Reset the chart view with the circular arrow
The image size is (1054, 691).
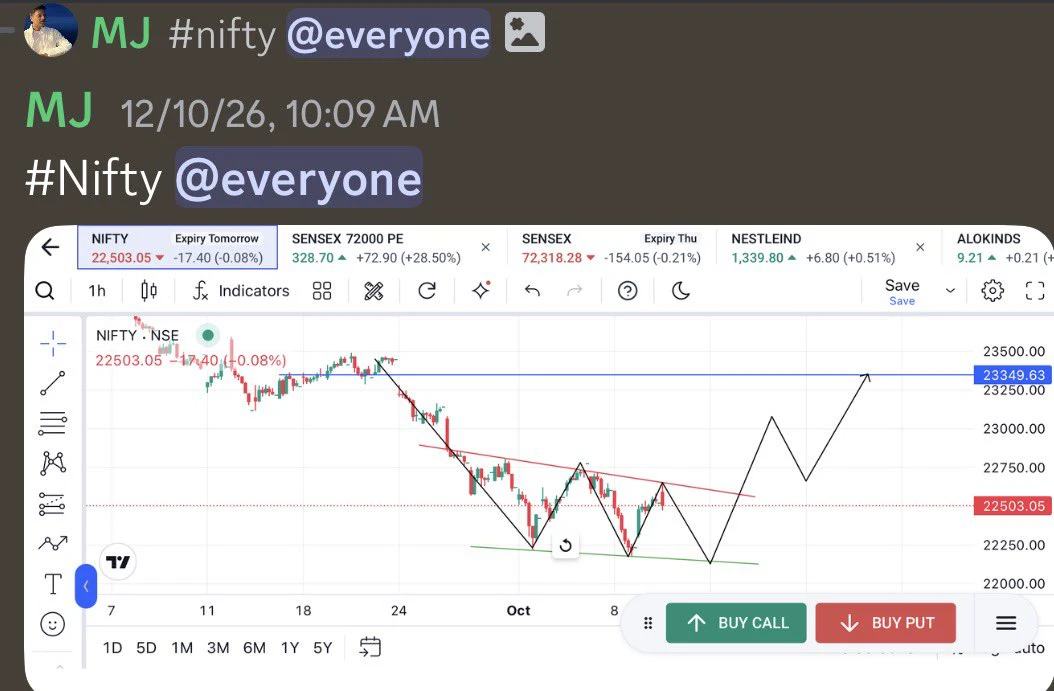pos(565,545)
